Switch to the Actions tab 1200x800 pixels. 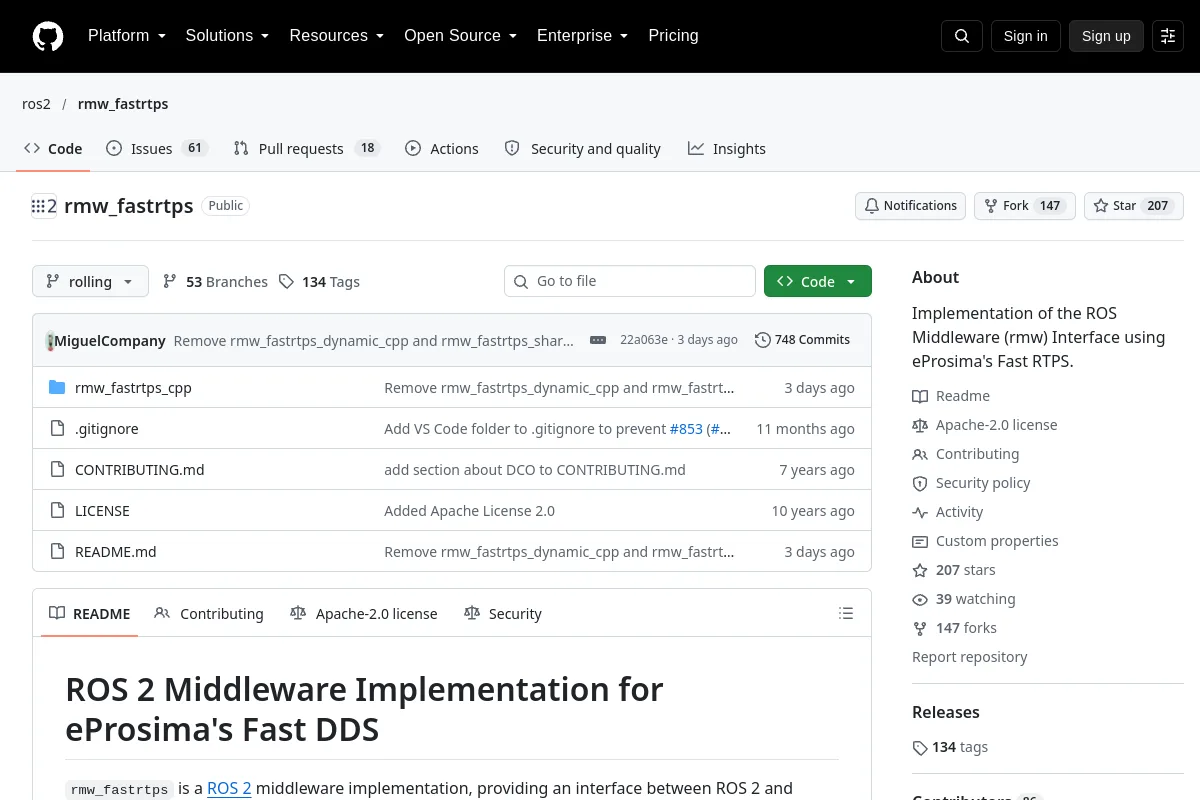click(x=442, y=149)
